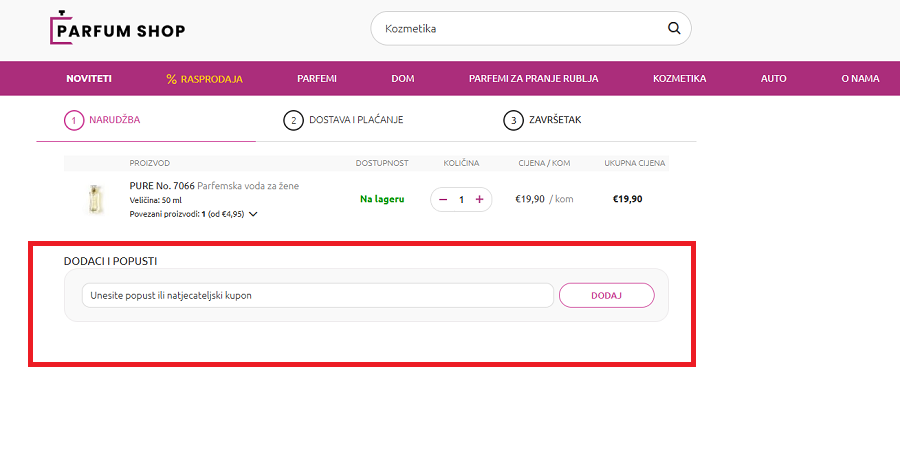Image resolution: width=900 pixels, height=450 pixels.
Task: Click the Parfum Shop logo
Action: click(x=118, y=29)
